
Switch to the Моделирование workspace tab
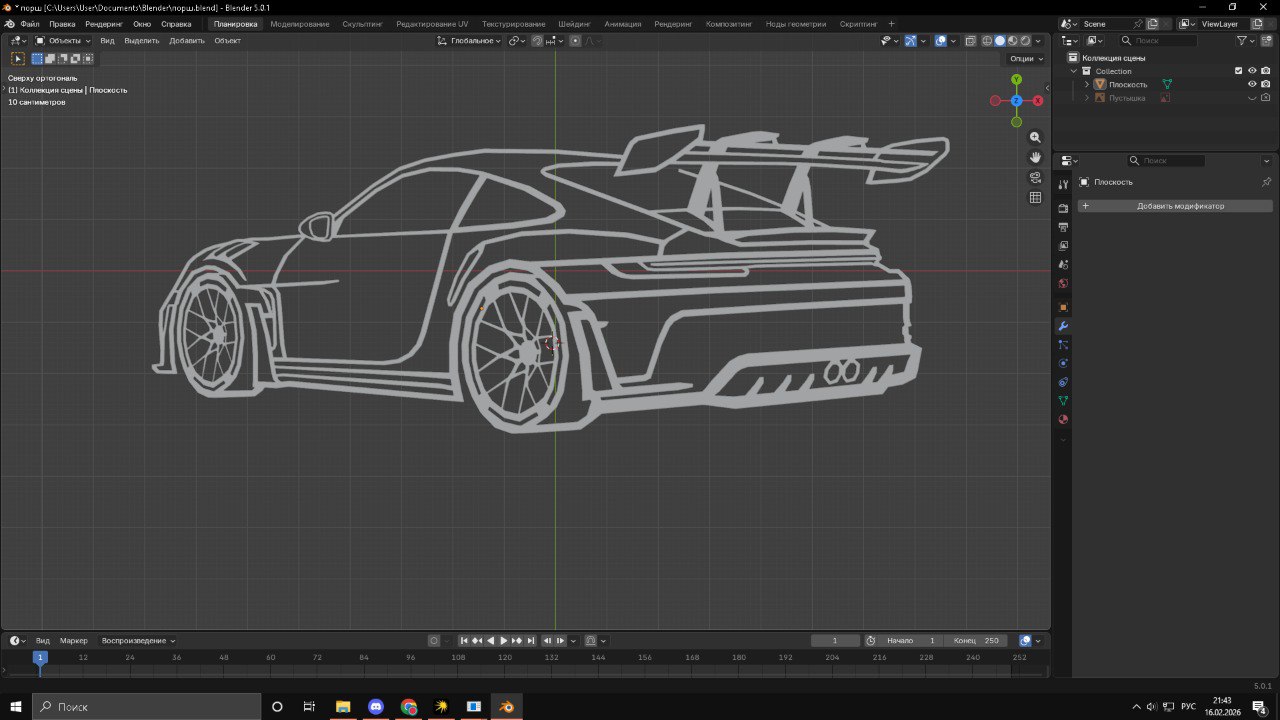[300, 24]
